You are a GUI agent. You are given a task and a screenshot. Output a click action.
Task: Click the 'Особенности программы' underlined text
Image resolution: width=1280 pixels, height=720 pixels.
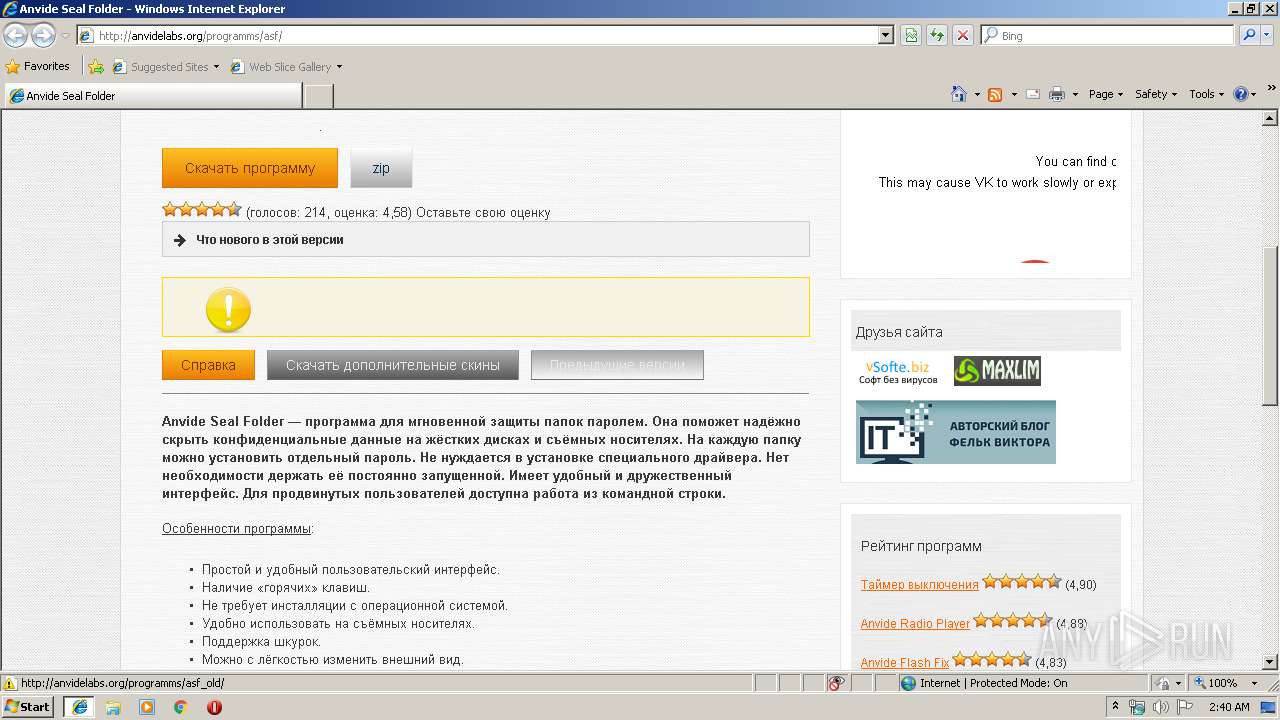click(236, 528)
